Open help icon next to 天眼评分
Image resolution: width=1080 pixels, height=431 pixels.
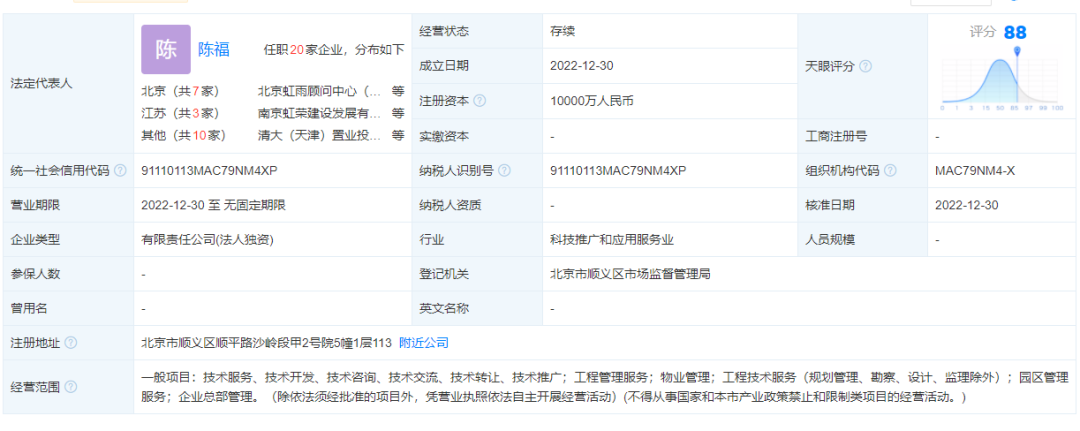click(x=866, y=67)
